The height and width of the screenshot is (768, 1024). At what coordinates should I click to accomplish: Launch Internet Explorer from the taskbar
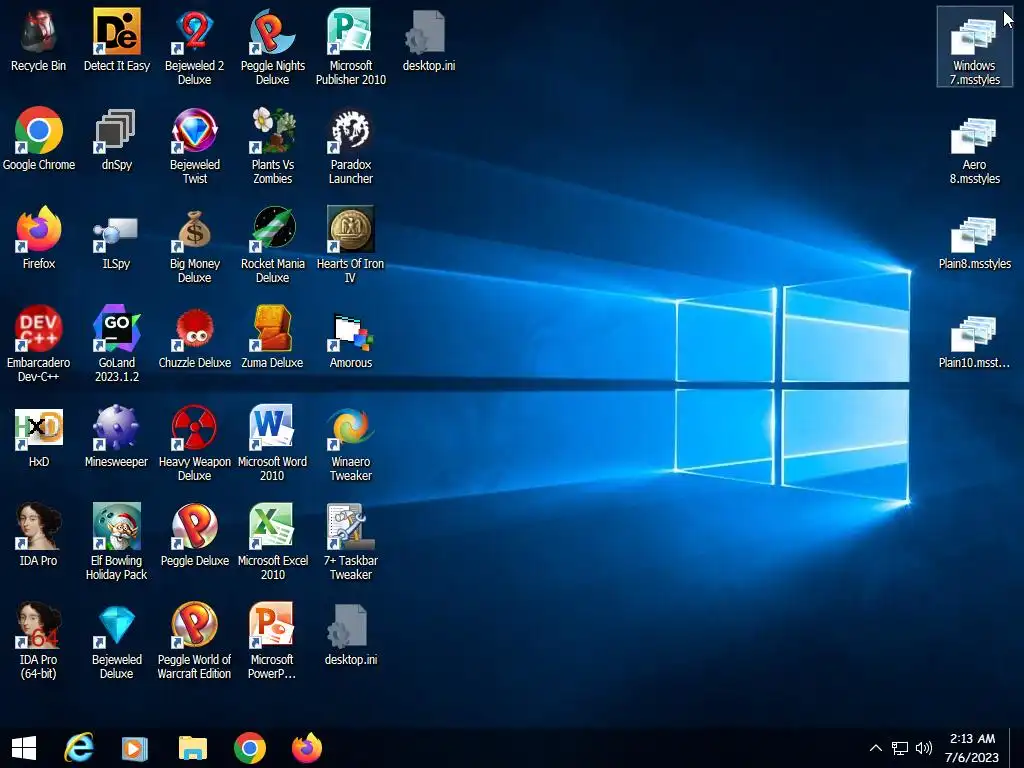pyautogui.click(x=79, y=748)
